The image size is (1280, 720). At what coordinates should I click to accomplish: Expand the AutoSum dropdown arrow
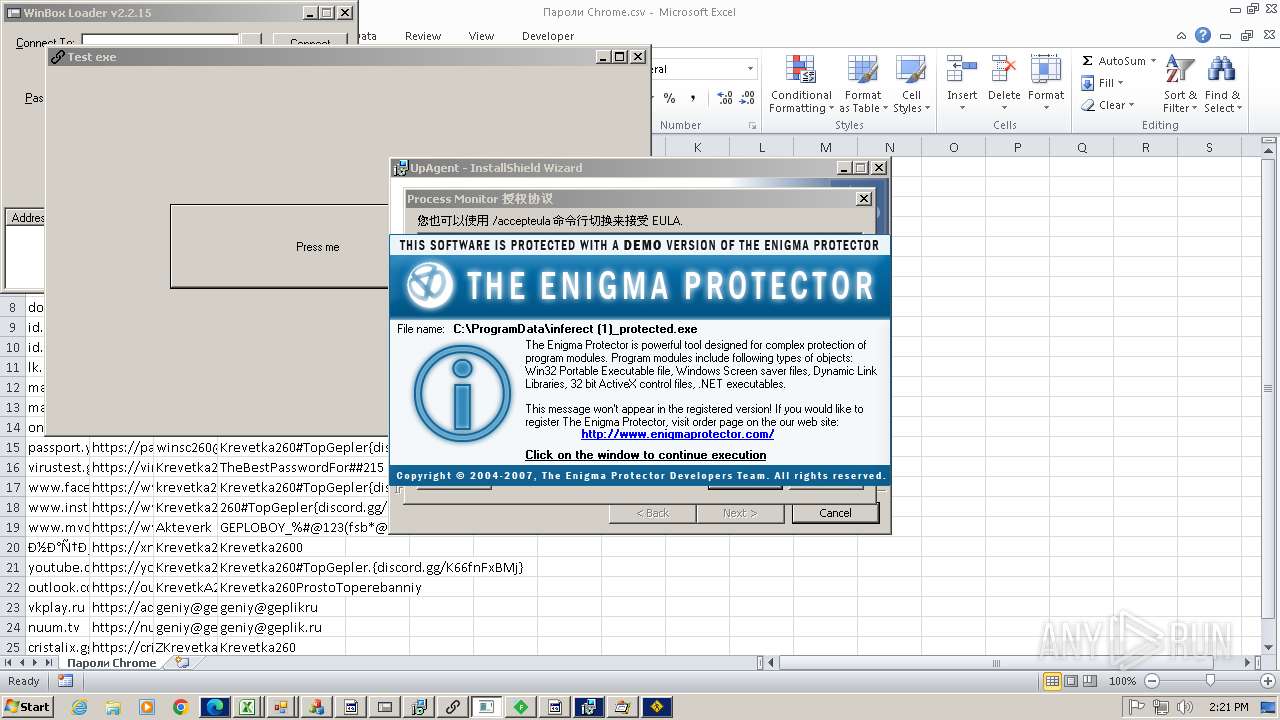(x=1153, y=61)
